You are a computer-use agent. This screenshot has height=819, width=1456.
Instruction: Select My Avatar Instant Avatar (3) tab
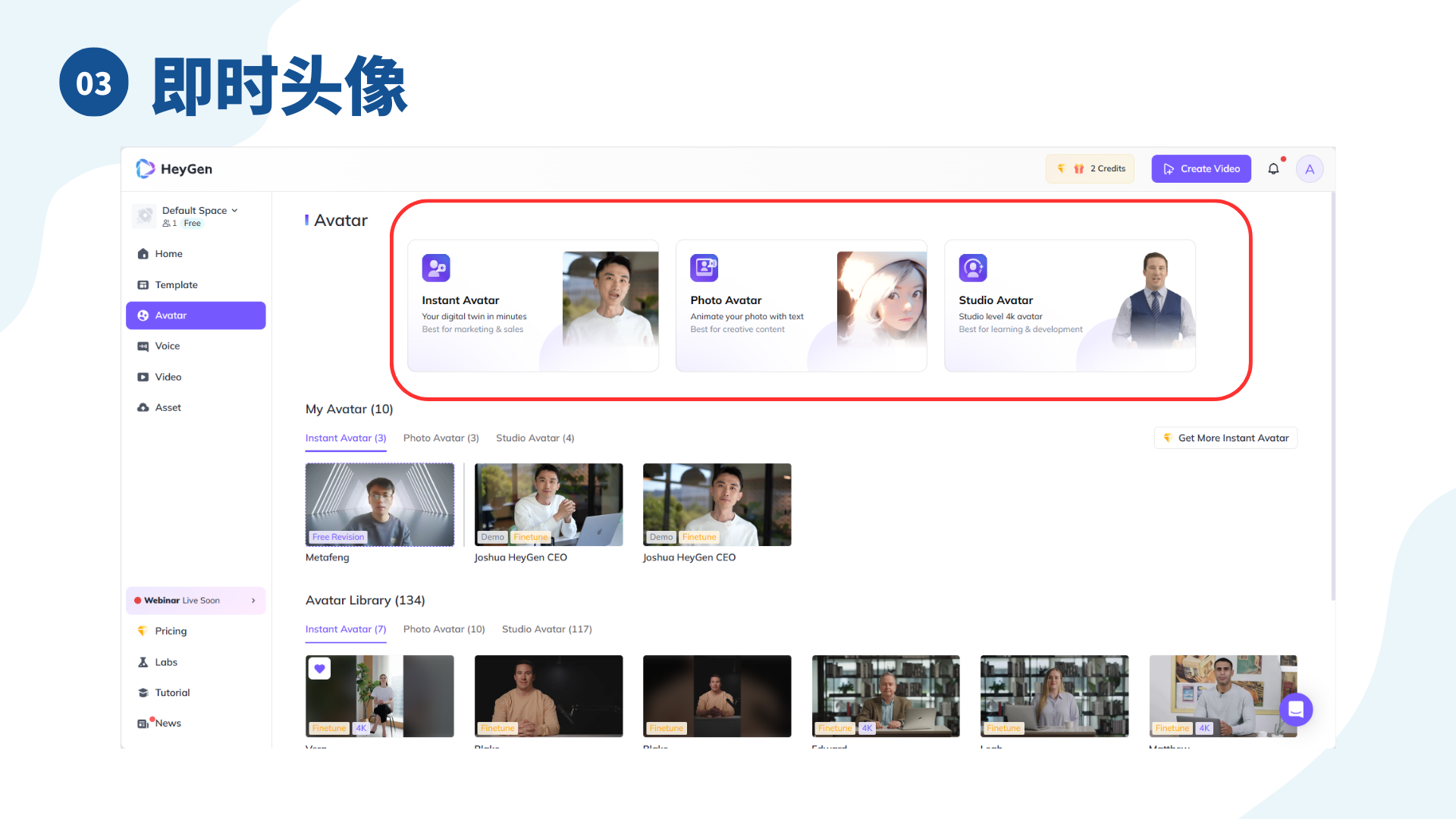click(346, 438)
